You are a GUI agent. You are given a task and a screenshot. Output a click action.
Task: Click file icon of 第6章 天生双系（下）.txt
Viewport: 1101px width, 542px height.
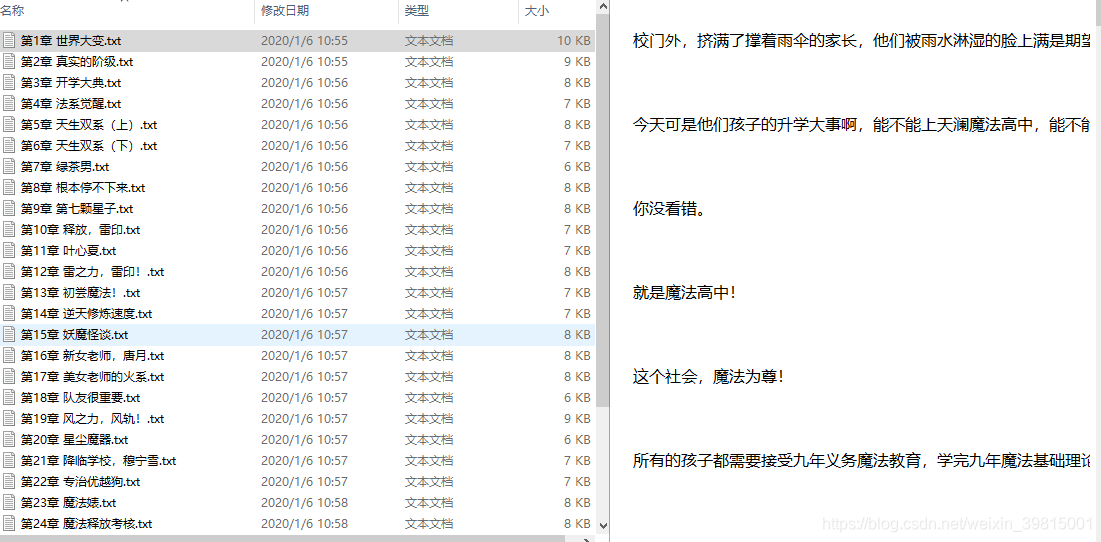click(8, 146)
